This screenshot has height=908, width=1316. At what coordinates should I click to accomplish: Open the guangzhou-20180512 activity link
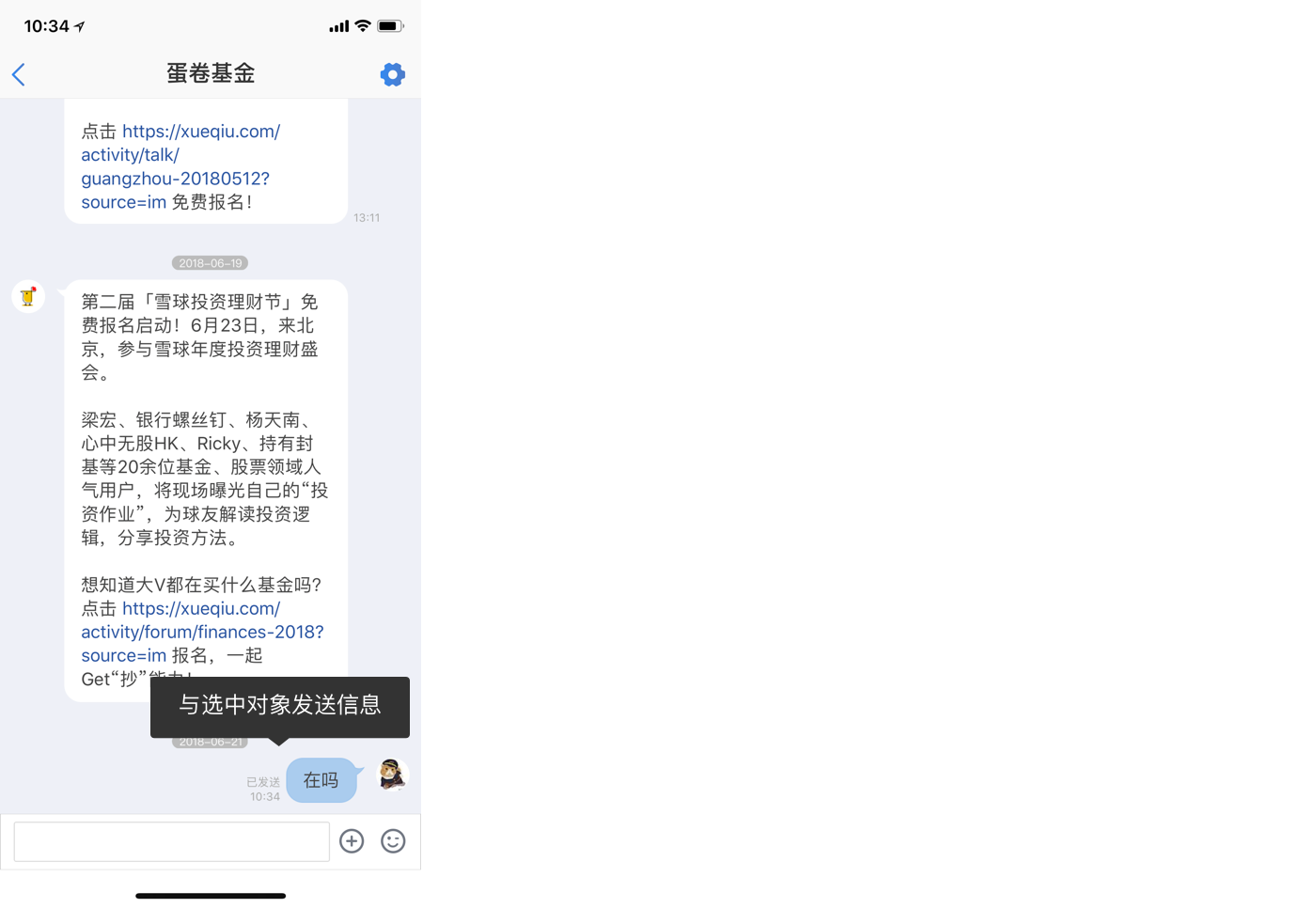180,166
